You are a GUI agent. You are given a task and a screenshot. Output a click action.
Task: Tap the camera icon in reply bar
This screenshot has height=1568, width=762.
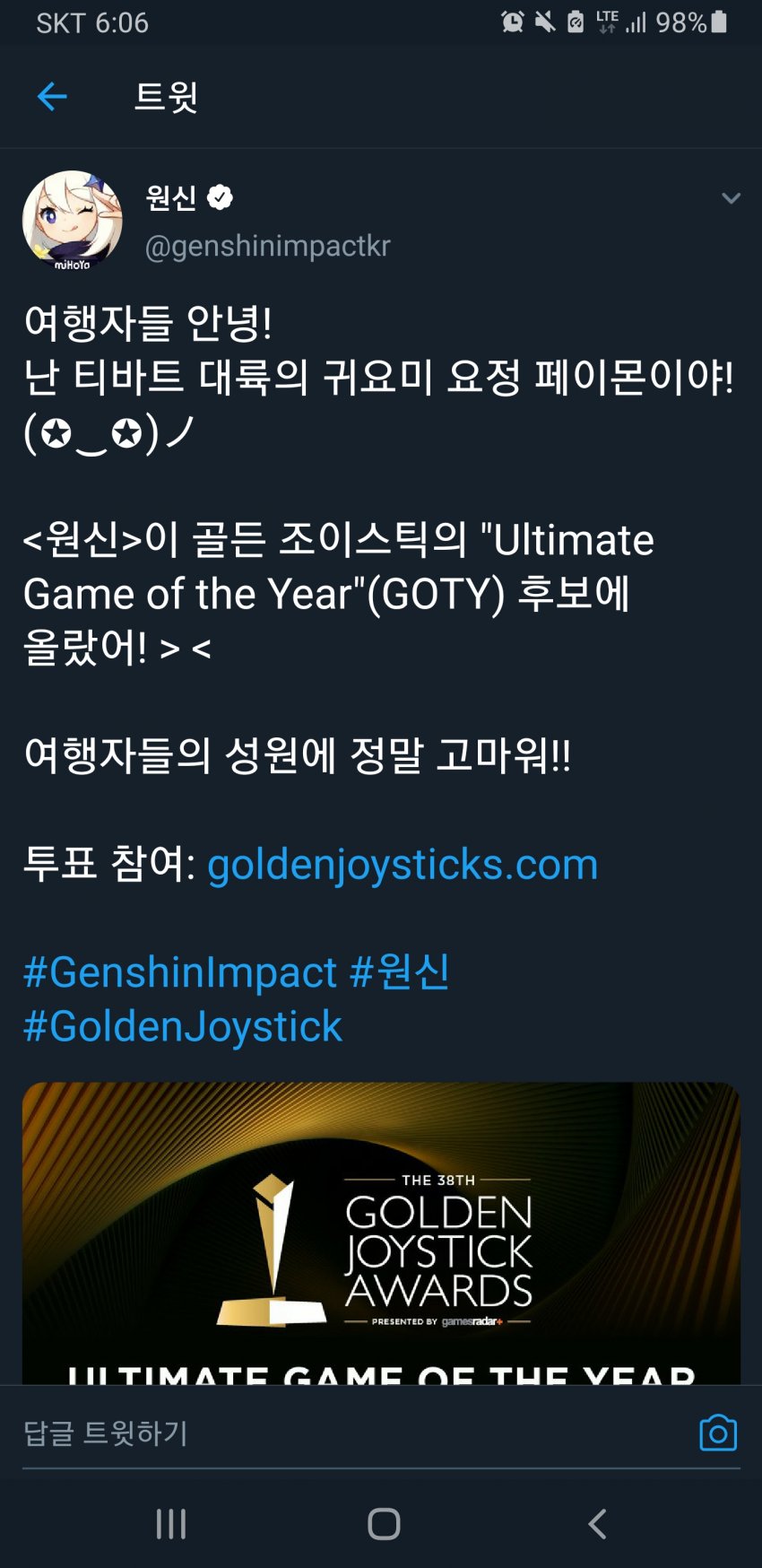[x=718, y=1433]
